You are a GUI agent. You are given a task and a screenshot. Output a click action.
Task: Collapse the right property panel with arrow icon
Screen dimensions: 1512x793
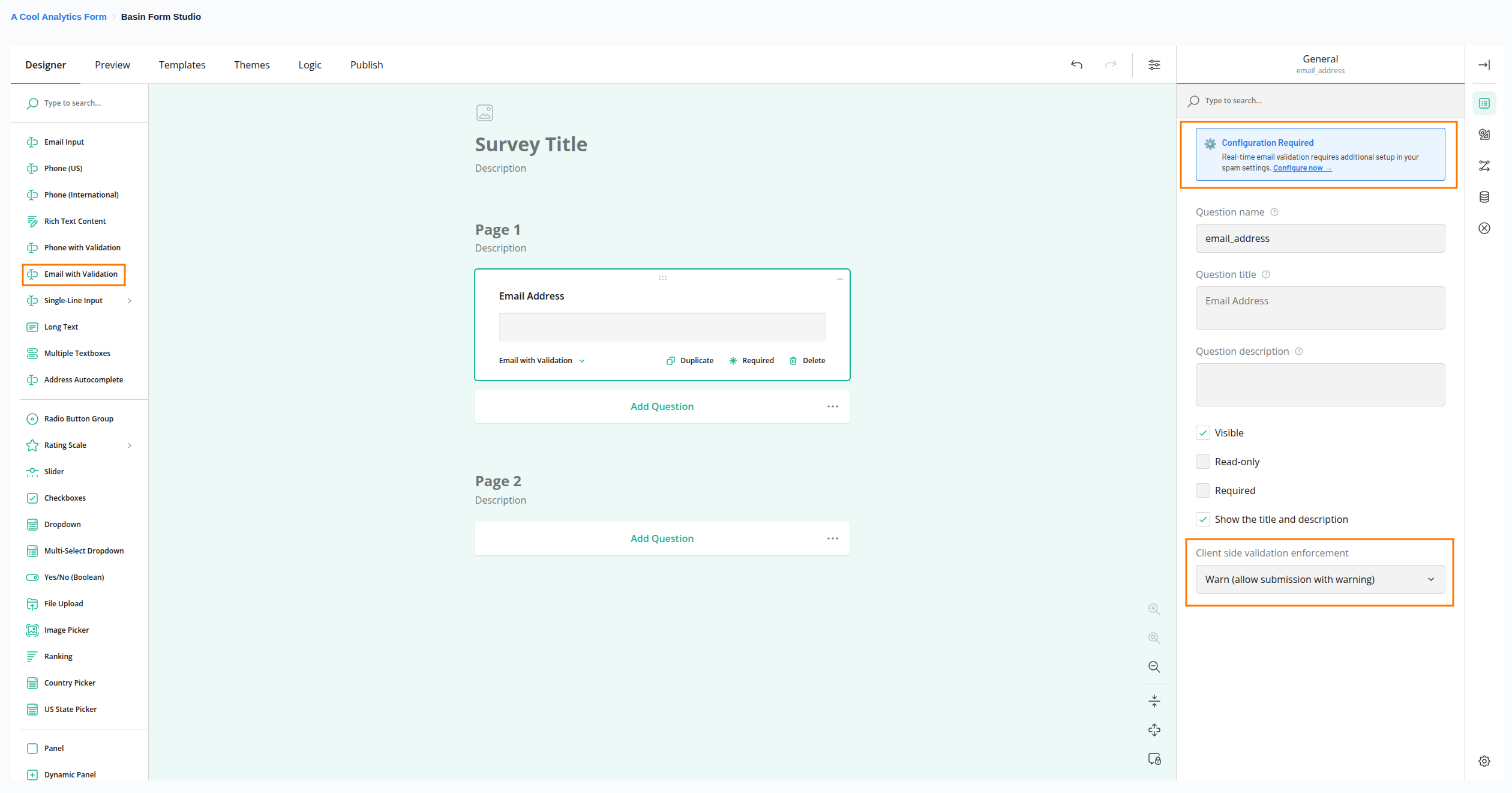click(x=1484, y=64)
